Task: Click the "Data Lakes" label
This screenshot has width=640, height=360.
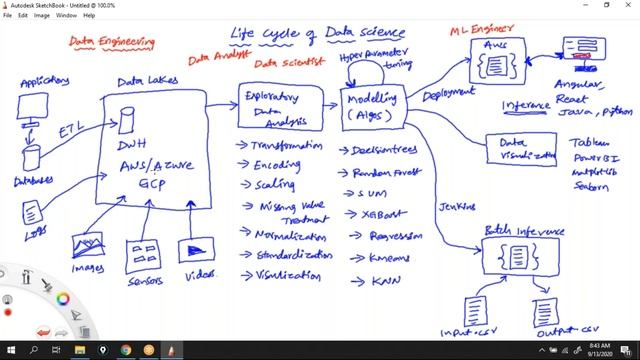Action: point(147,81)
